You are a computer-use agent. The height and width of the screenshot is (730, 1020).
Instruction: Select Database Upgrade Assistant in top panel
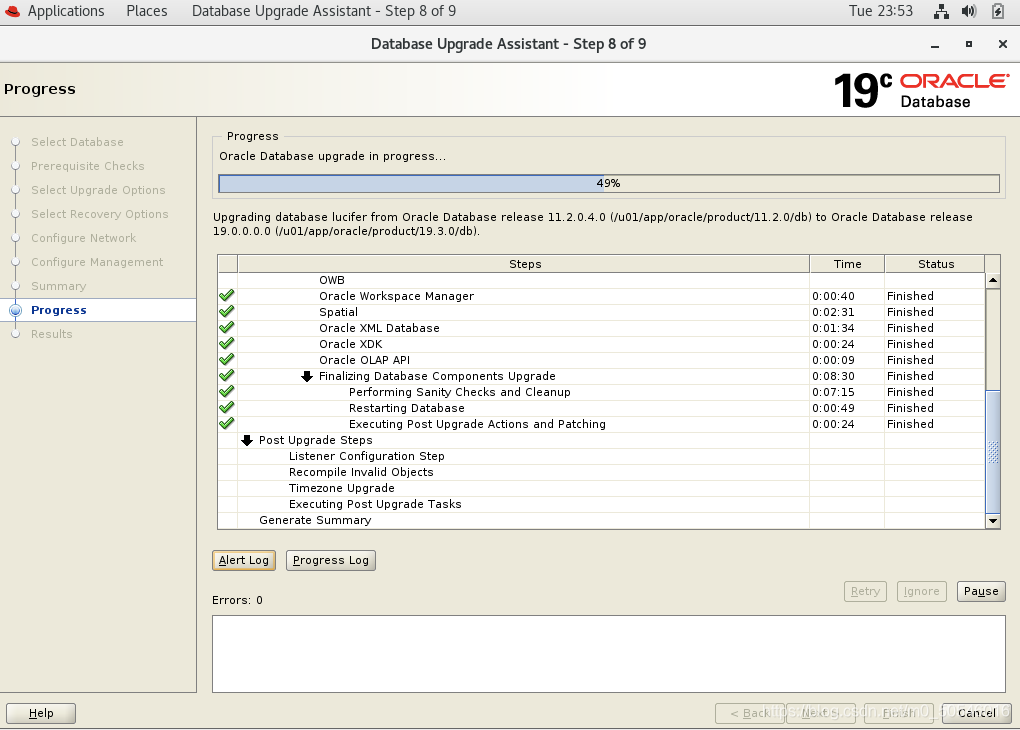[323, 11]
